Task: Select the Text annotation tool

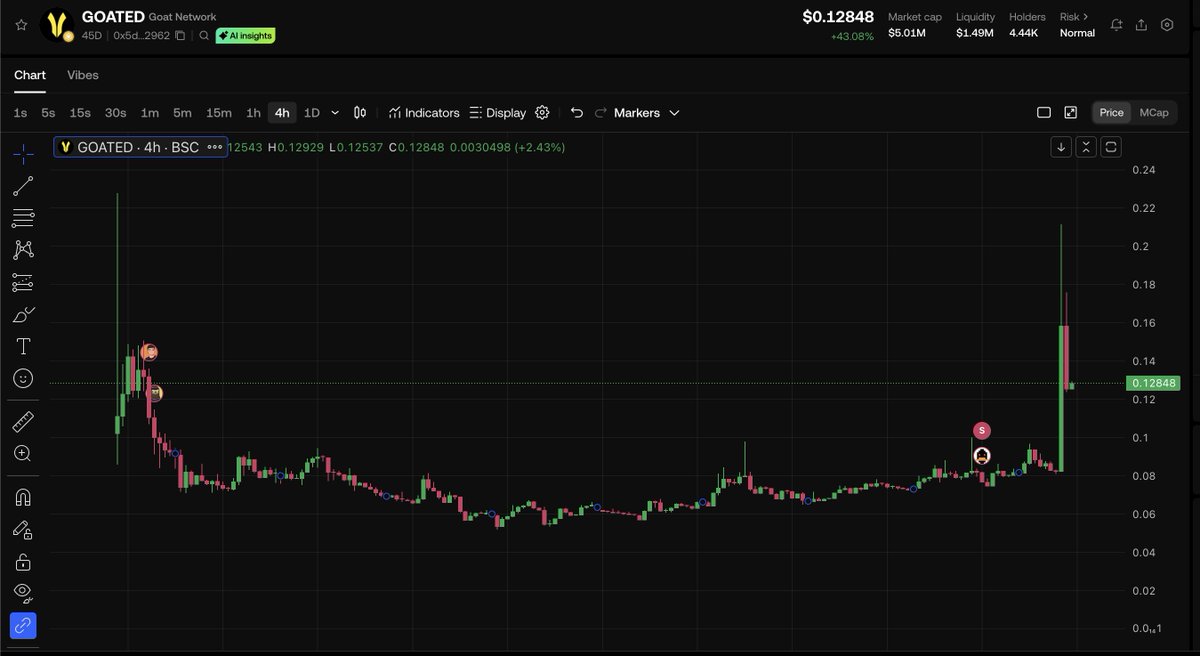Action: point(22,346)
